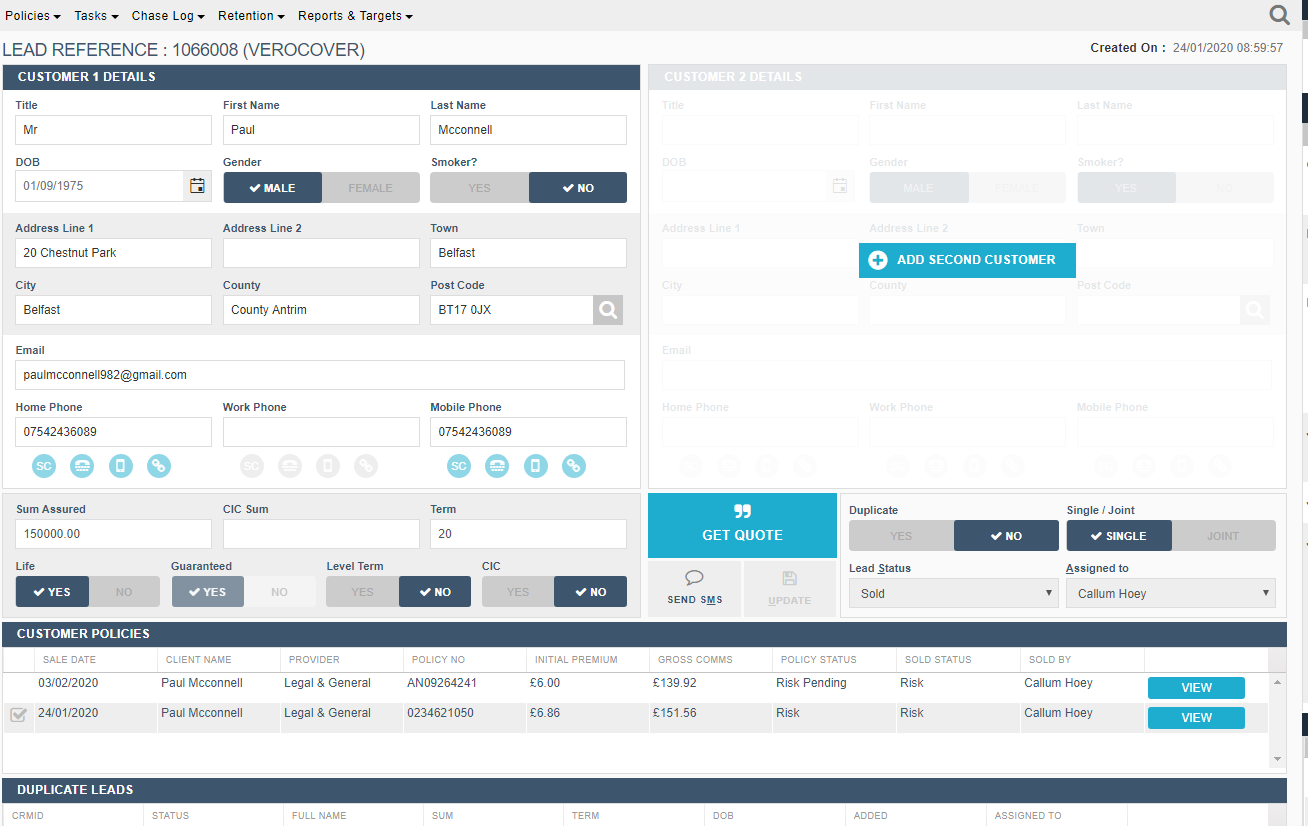
Task: Set Gender to Female
Action: 370,188
